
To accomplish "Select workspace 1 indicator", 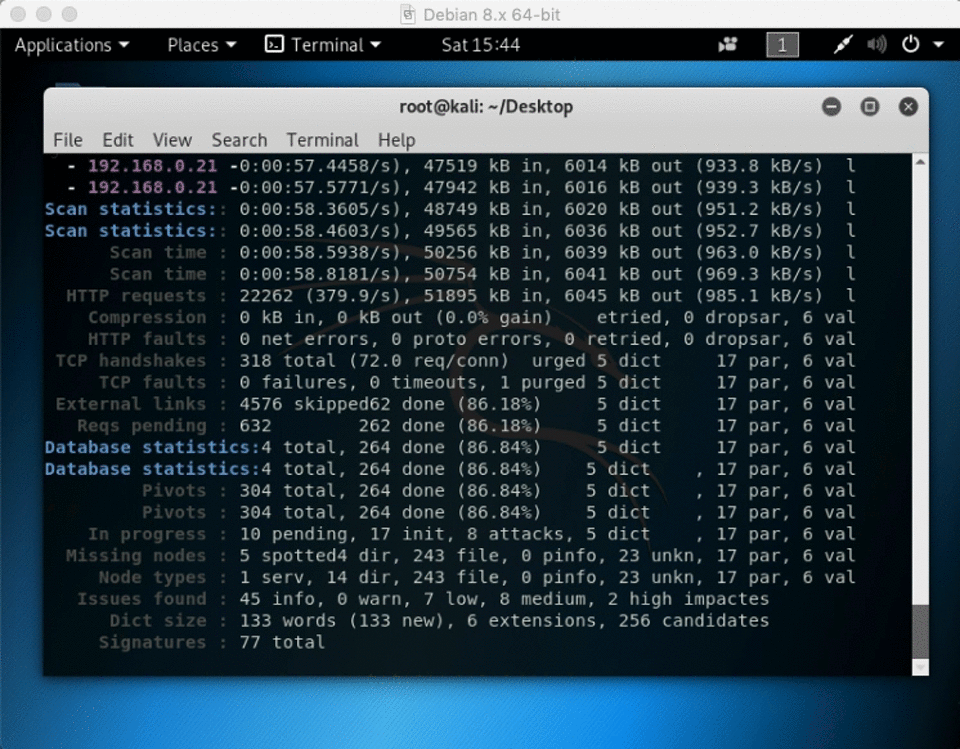I will (x=782, y=45).
